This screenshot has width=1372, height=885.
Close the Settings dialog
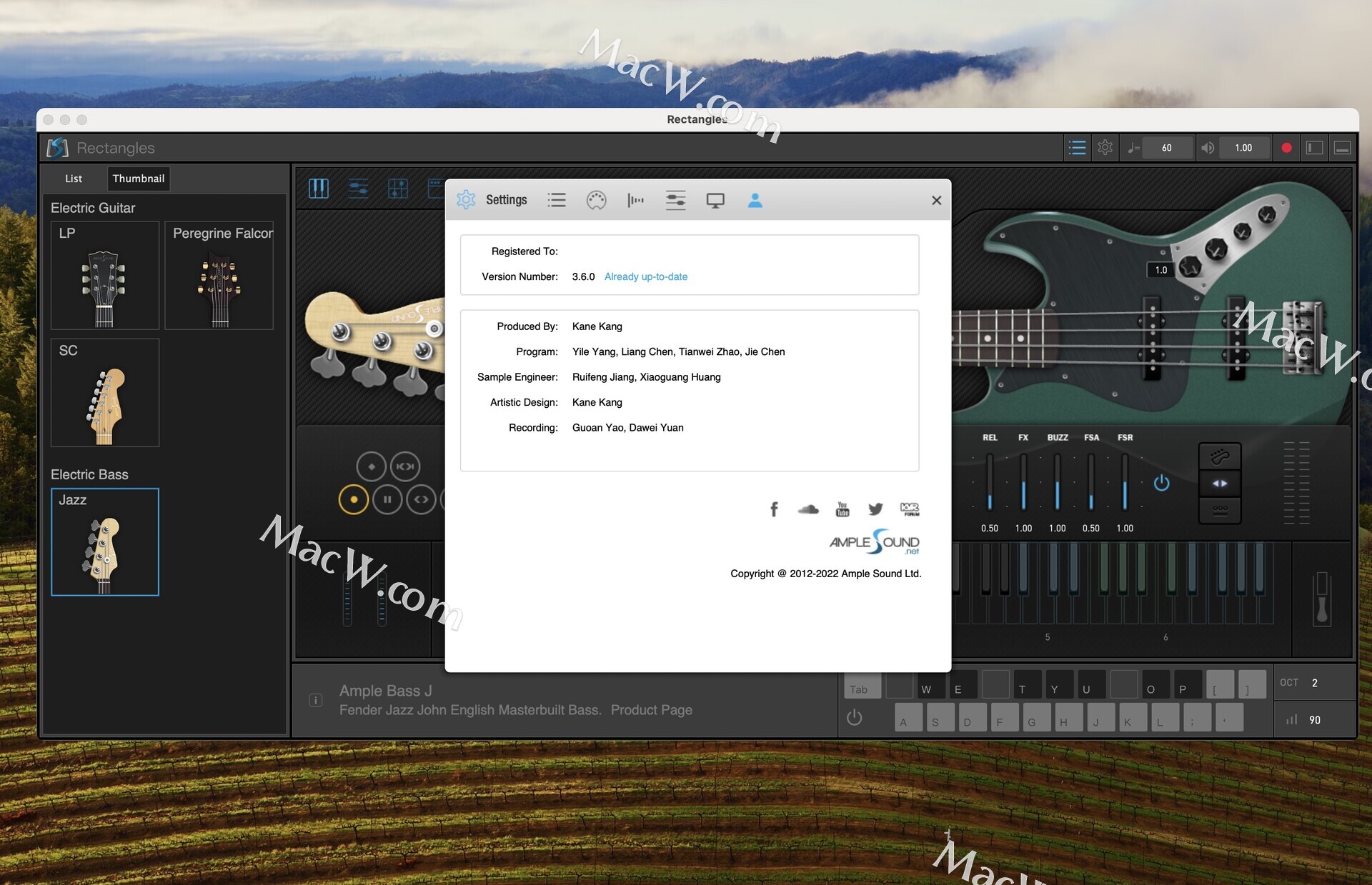point(936,201)
